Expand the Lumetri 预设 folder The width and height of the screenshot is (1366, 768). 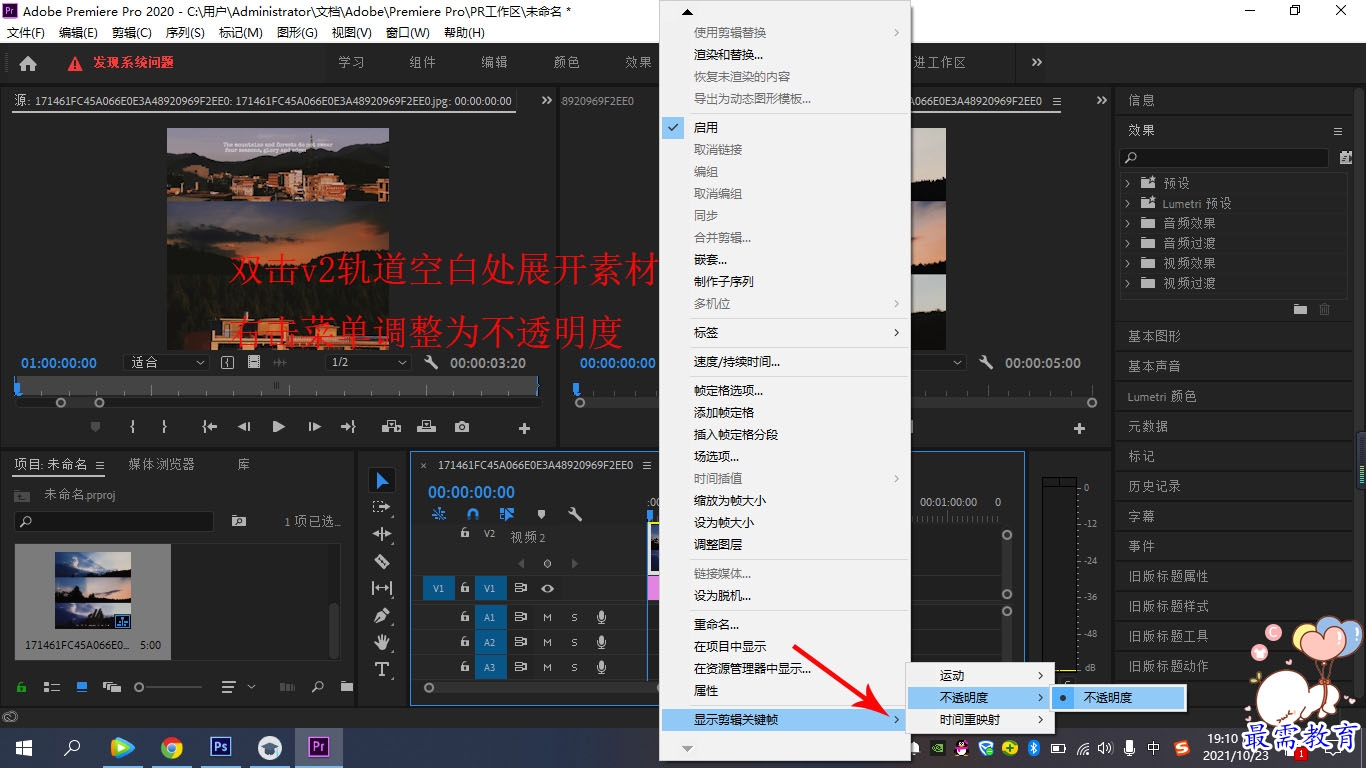(1128, 203)
